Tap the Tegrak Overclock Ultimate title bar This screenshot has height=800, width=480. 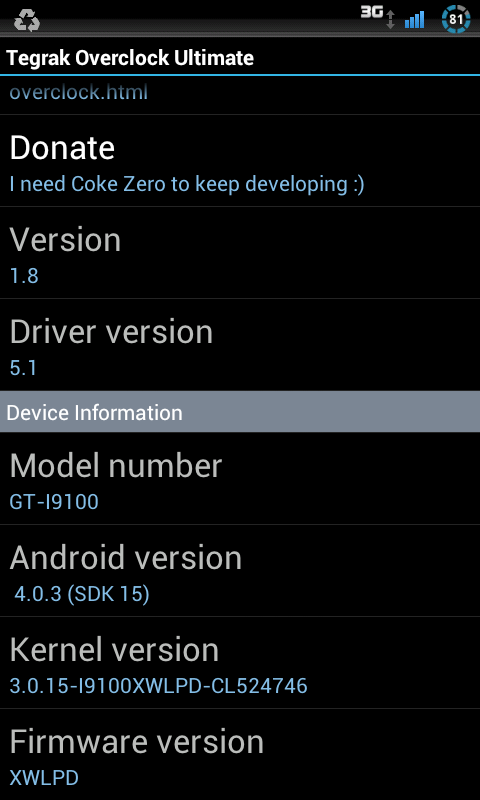tap(240, 58)
